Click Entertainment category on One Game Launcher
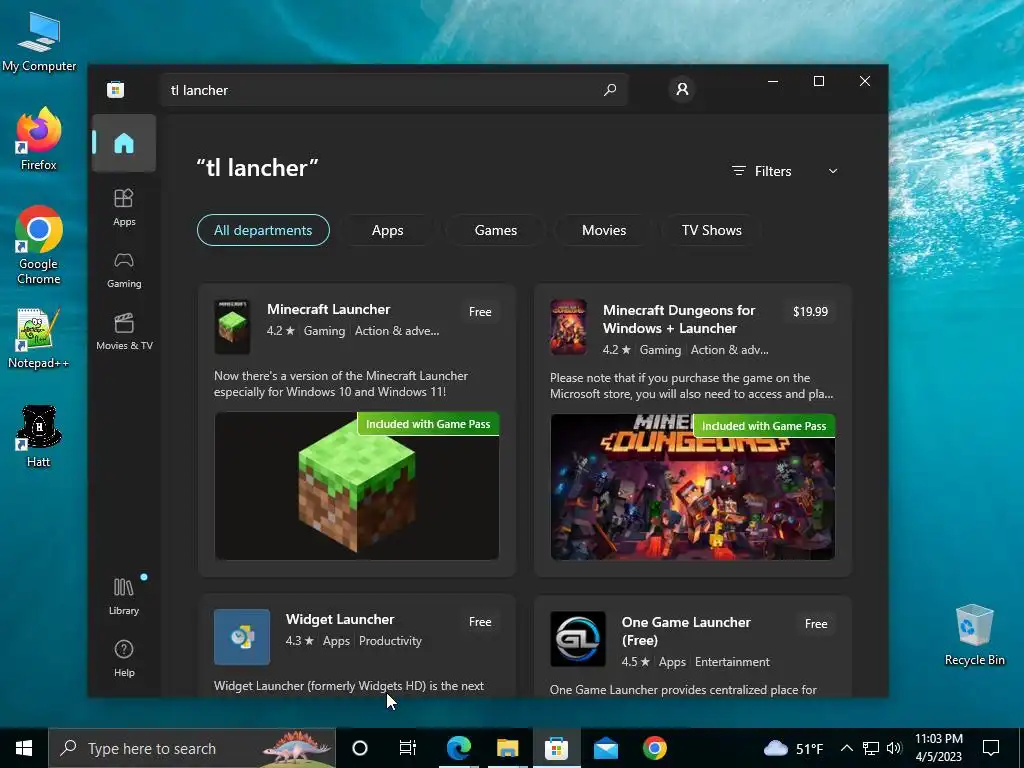This screenshot has height=768, width=1024. (732, 662)
